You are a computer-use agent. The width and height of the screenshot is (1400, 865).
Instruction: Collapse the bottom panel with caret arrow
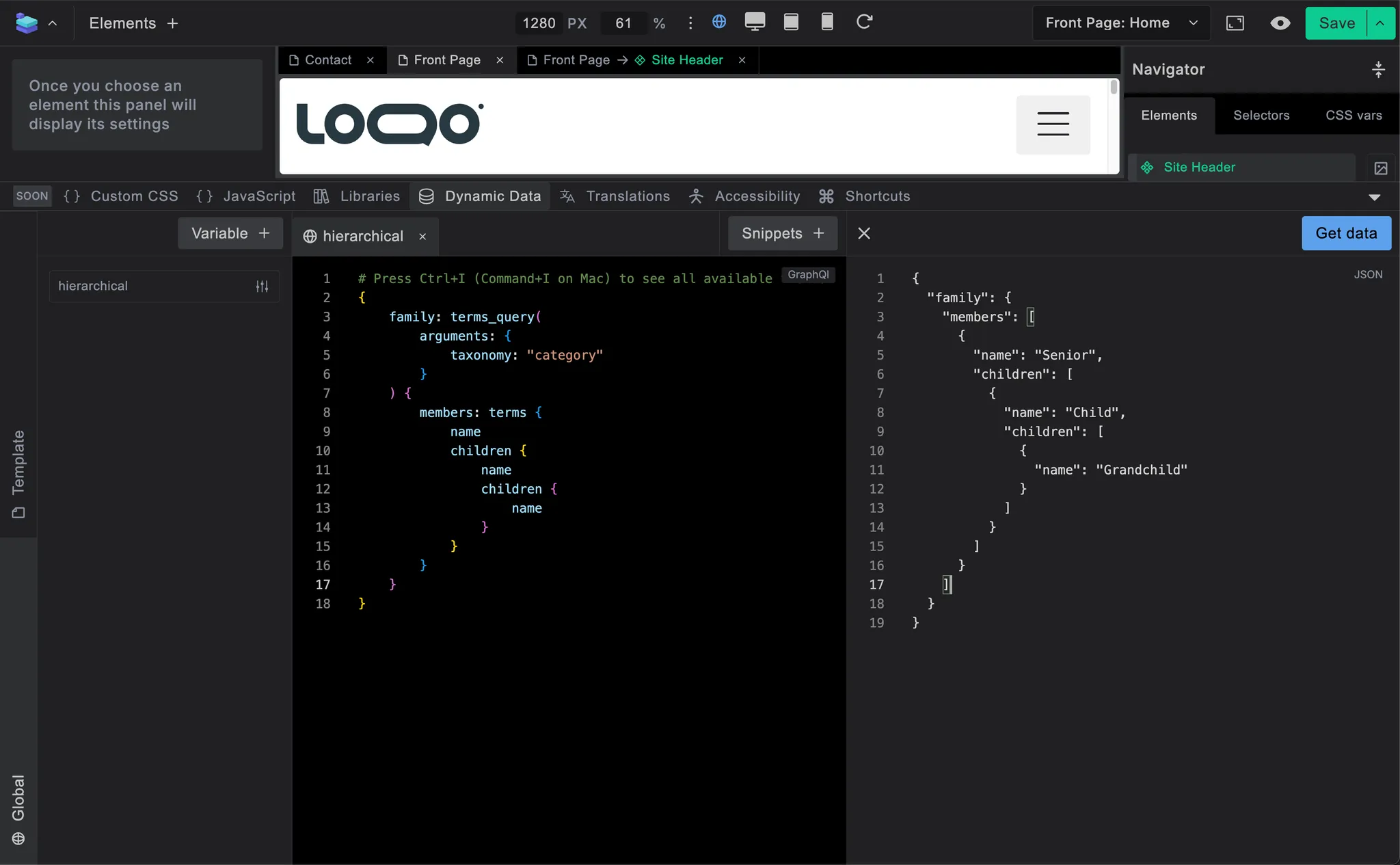pos(1374,197)
